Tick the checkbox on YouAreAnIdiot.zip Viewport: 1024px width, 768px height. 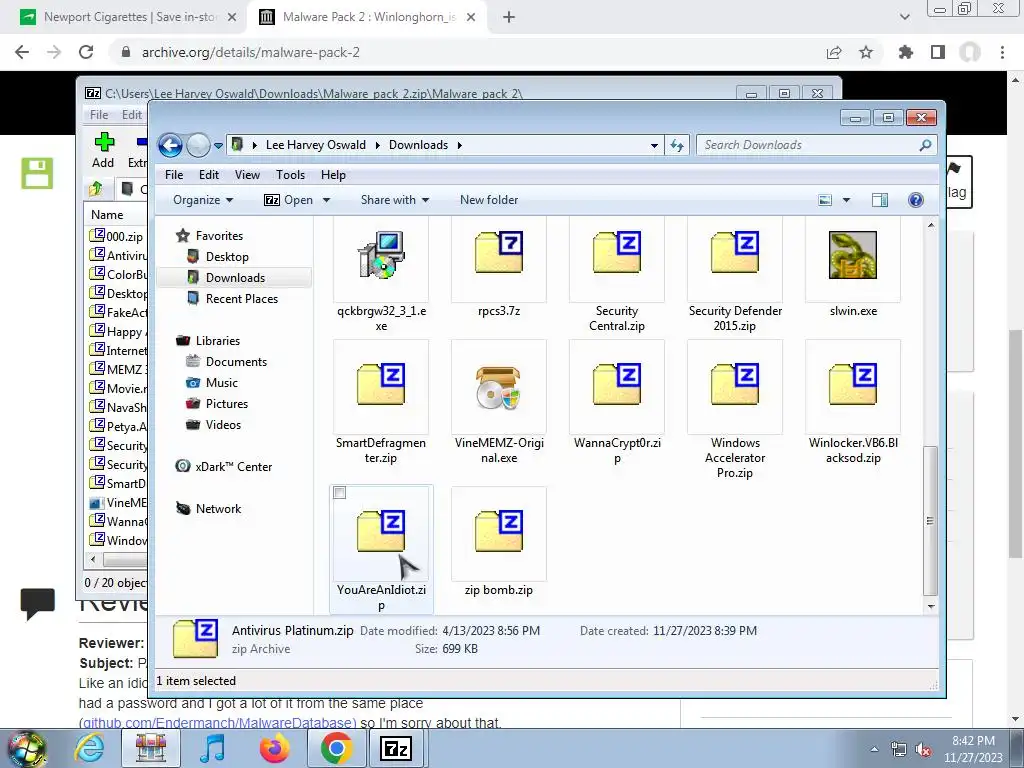[340, 493]
